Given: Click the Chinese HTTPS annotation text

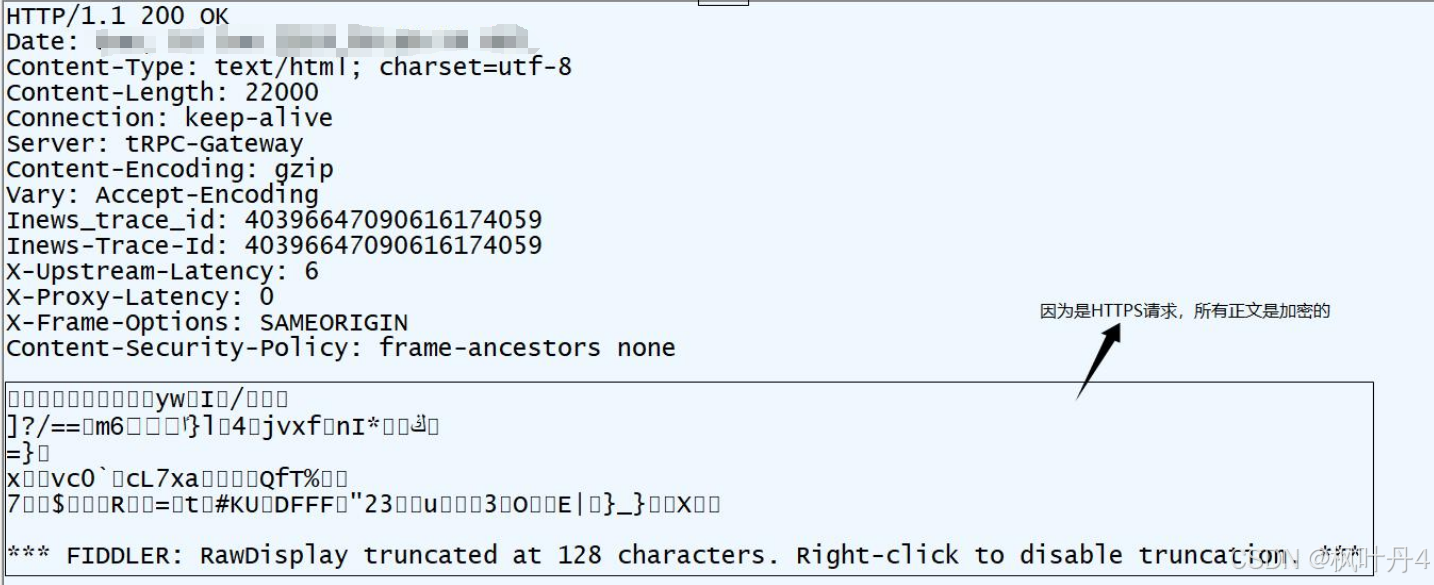Looking at the screenshot, I should tap(1185, 311).
